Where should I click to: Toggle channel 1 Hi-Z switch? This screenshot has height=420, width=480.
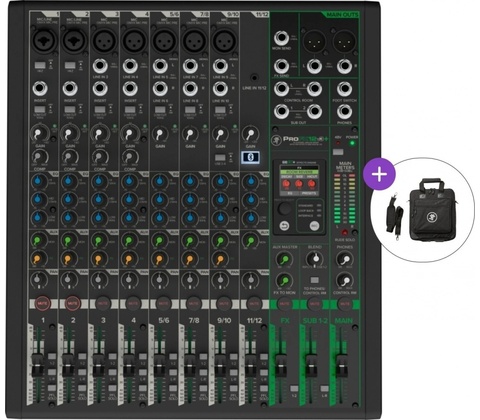[40, 65]
